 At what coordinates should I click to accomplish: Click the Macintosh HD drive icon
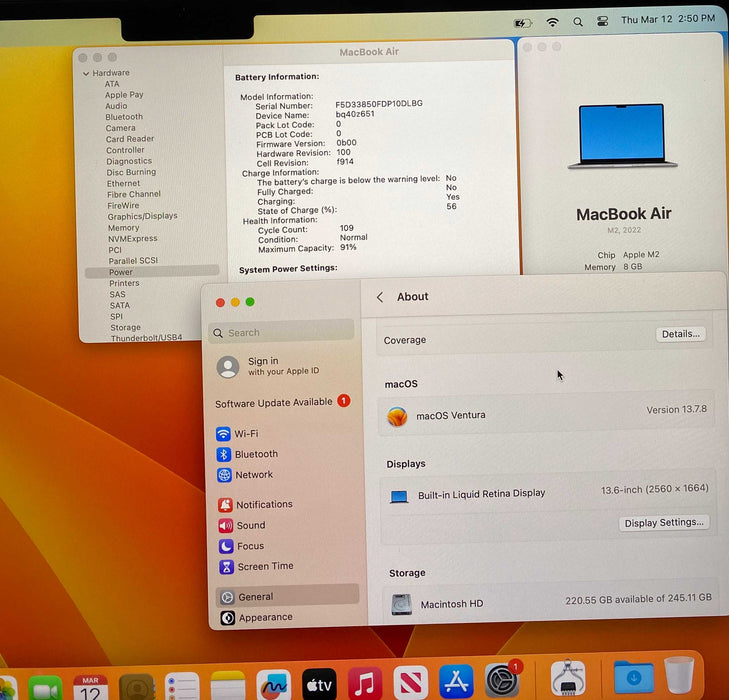tap(401, 604)
